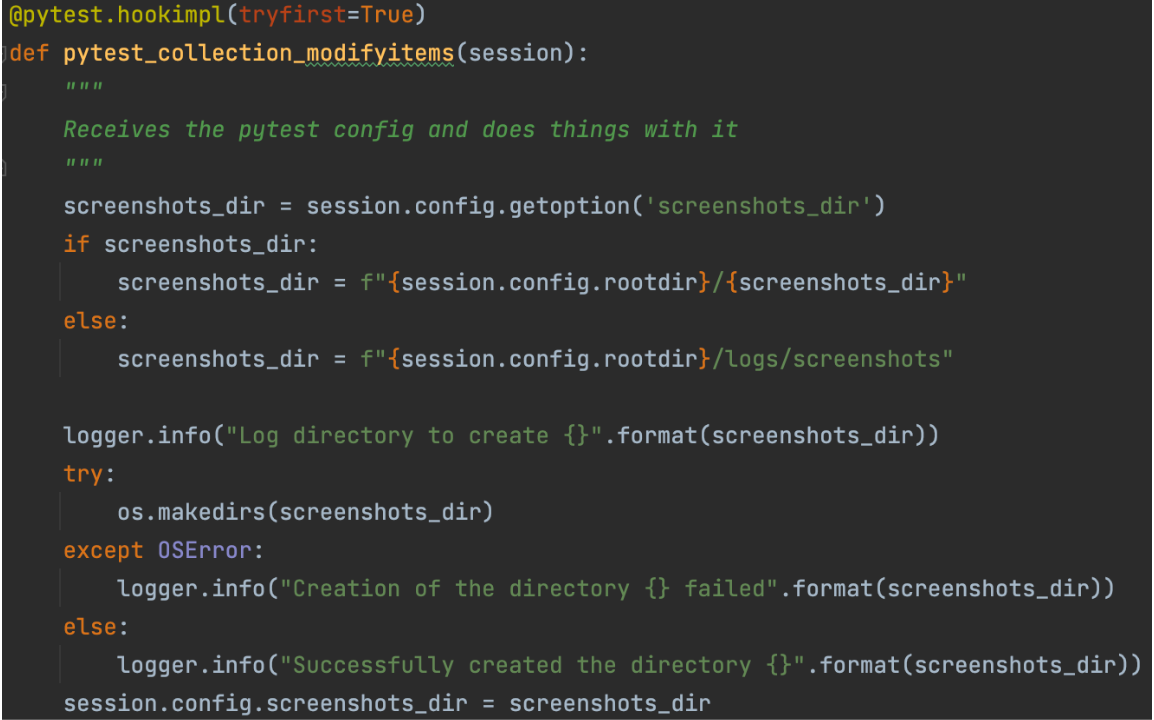Click the getoption method call
Screen dimensions: 1154x720
tap(568, 206)
